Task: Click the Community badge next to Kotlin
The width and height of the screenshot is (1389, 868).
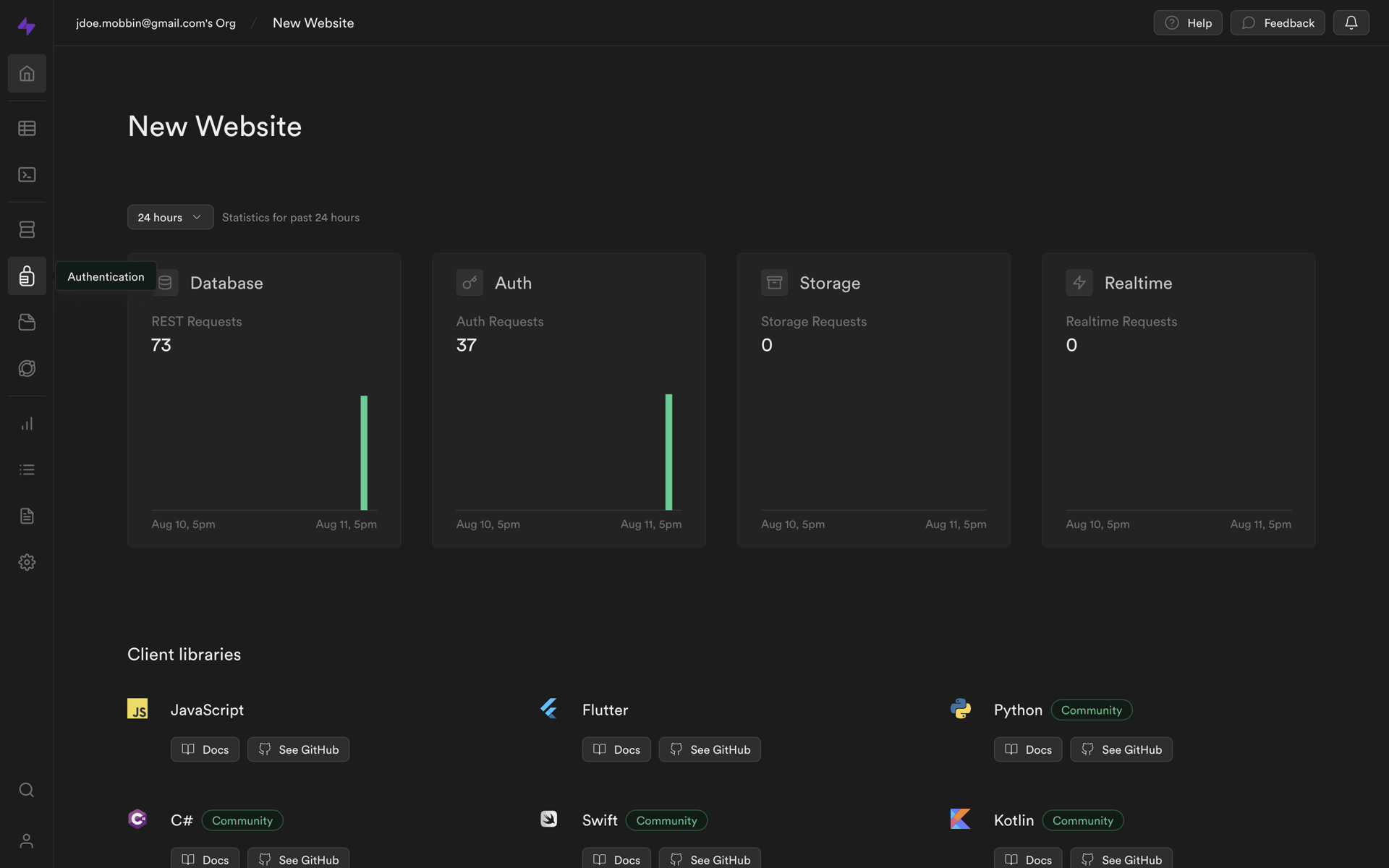Action: pyautogui.click(x=1082, y=820)
